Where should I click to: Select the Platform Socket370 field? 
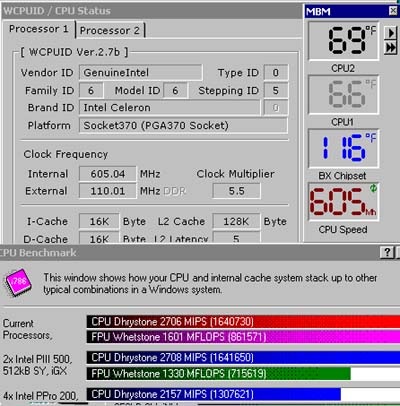183,125
